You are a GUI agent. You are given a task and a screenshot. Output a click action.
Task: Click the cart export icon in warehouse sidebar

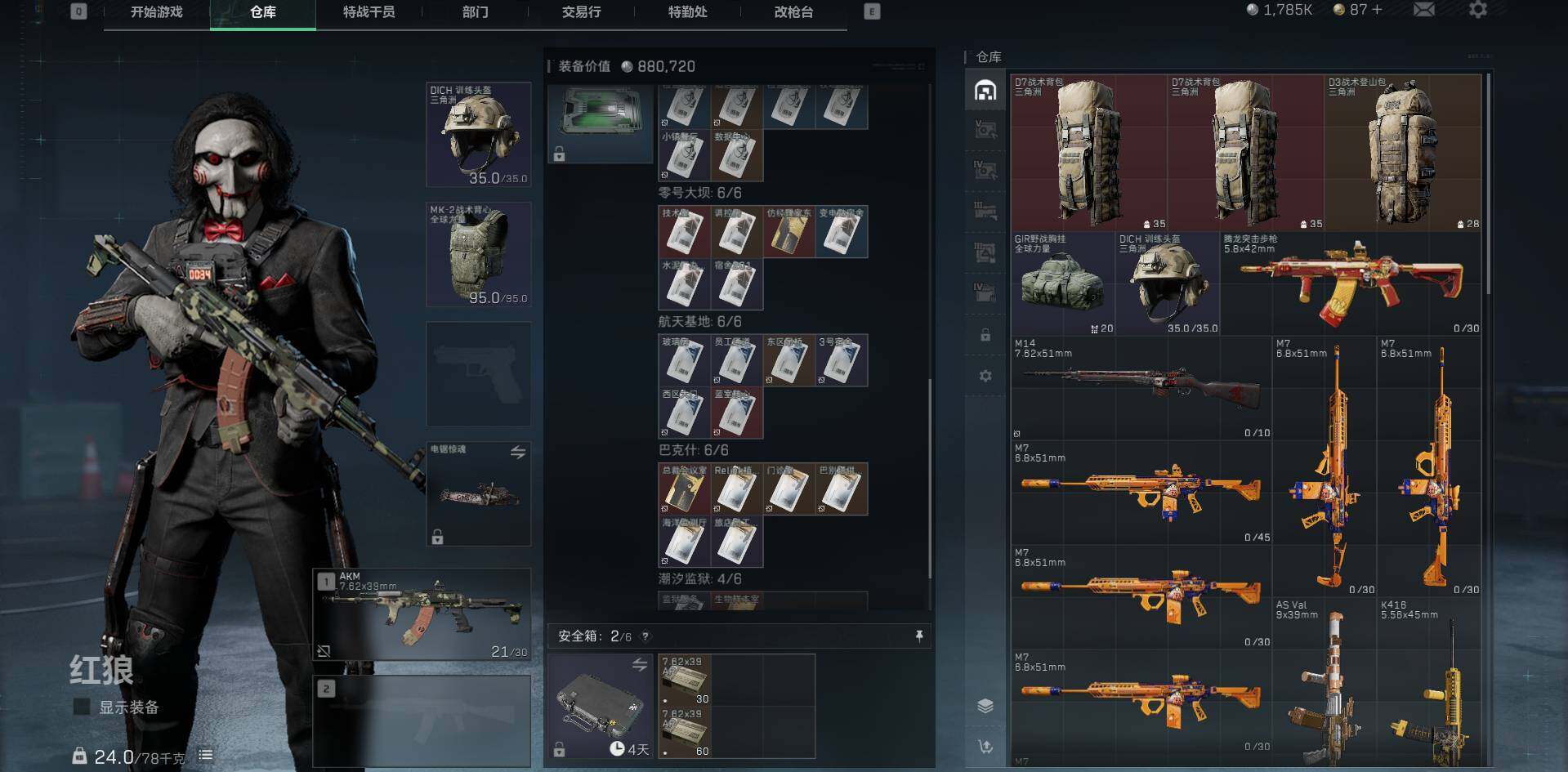(x=985, y=747)
